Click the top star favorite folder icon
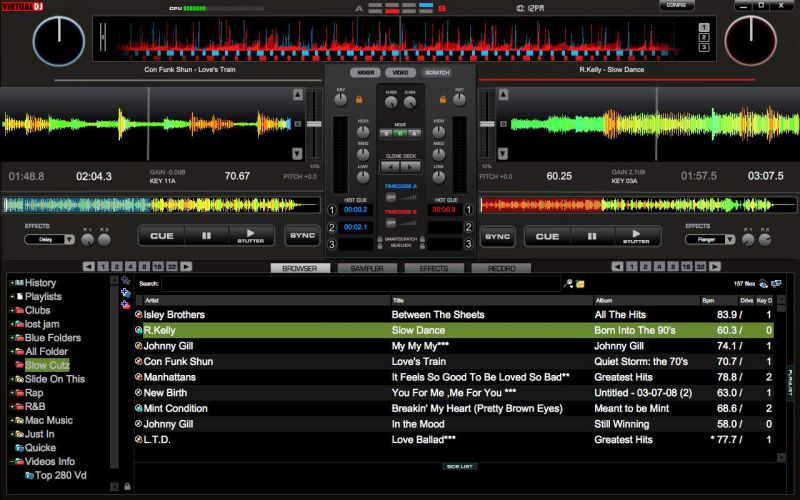The image size is (800, 500). click(126, 280)
